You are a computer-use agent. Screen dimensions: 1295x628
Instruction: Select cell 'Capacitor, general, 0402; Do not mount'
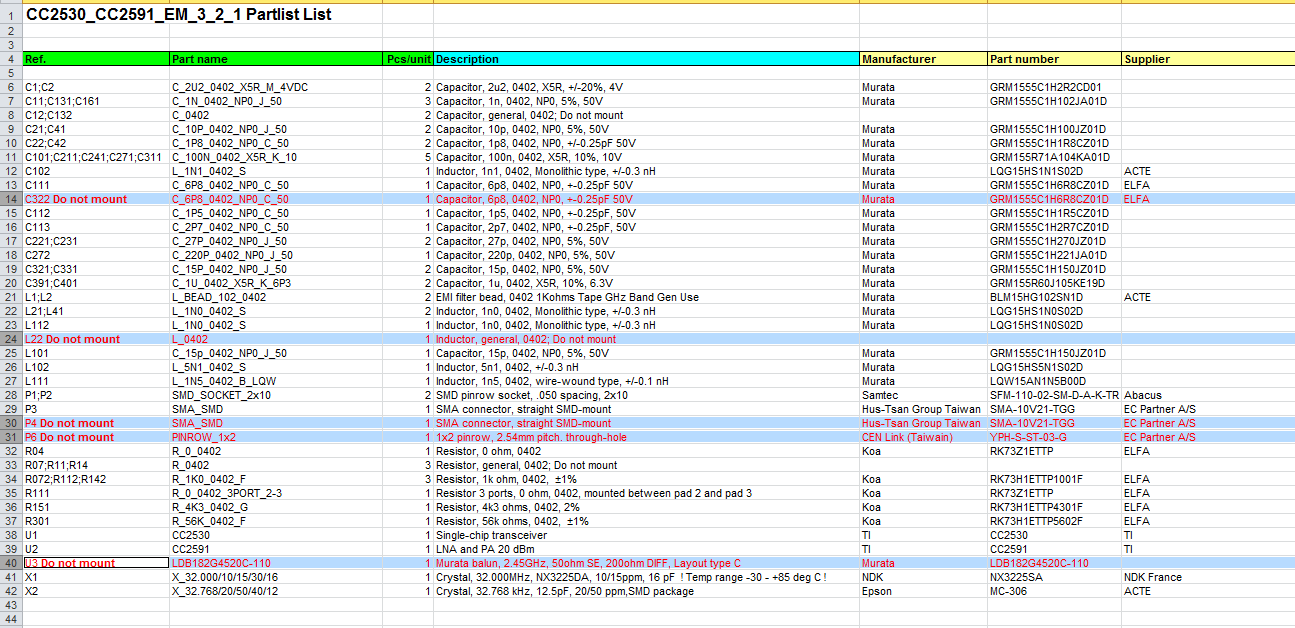[x=646, y=115]
